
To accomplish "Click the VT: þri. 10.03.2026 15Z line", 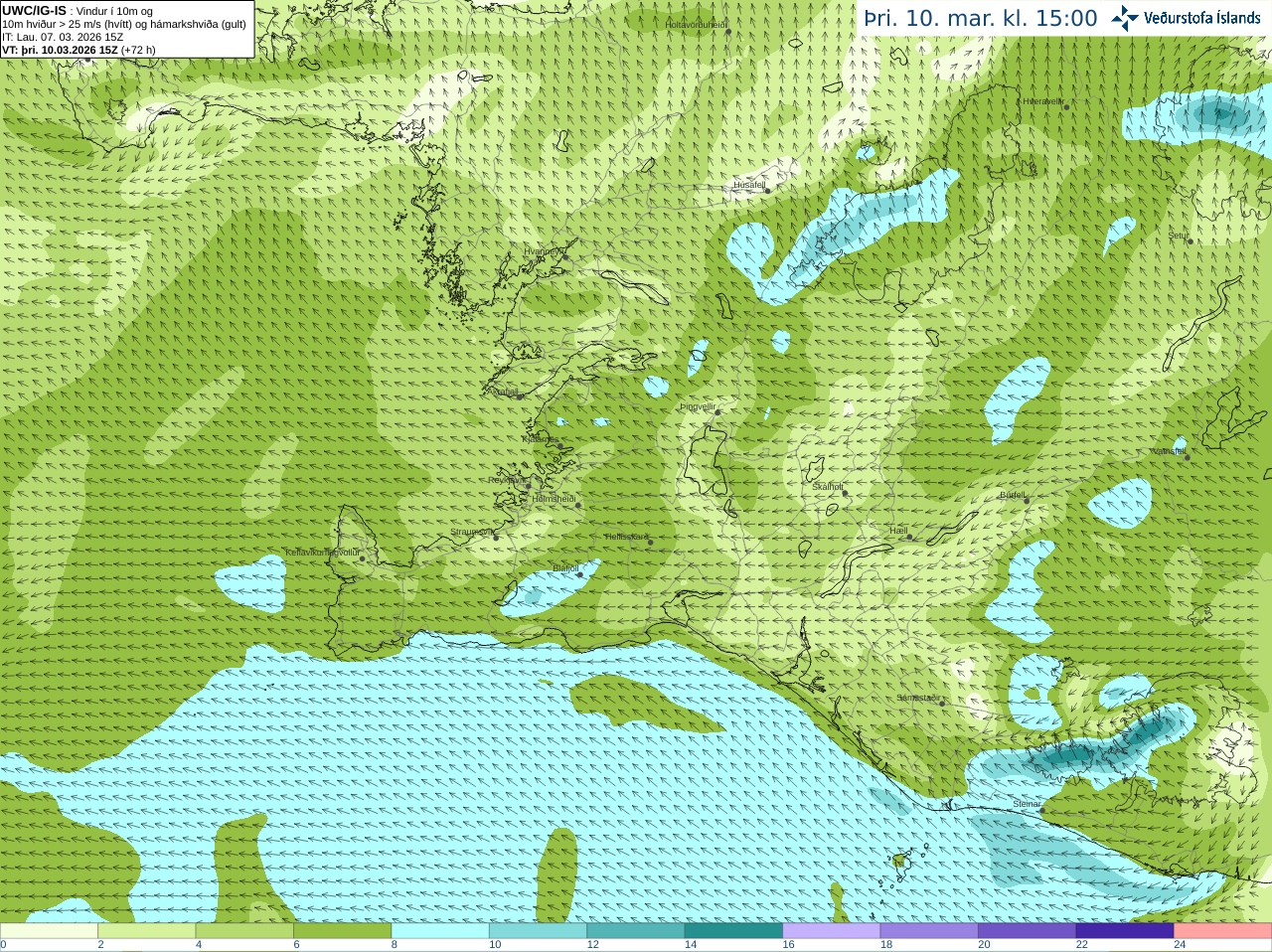I will point(79,50).
